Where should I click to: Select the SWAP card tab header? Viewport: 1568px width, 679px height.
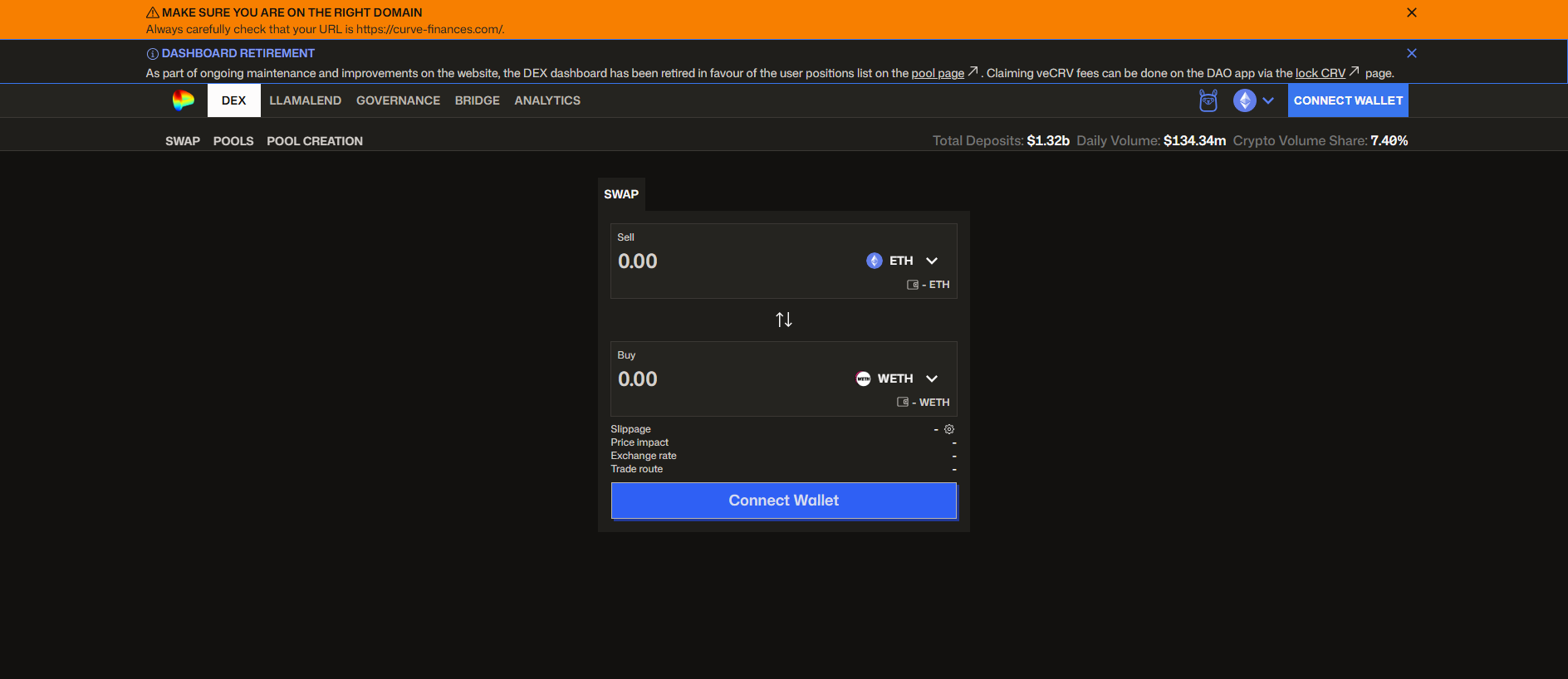click(621, 194)
